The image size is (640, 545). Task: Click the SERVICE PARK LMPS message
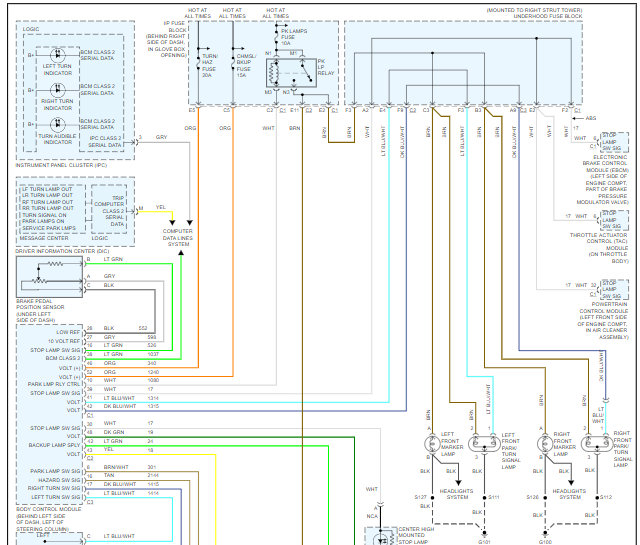coord(49,228)
